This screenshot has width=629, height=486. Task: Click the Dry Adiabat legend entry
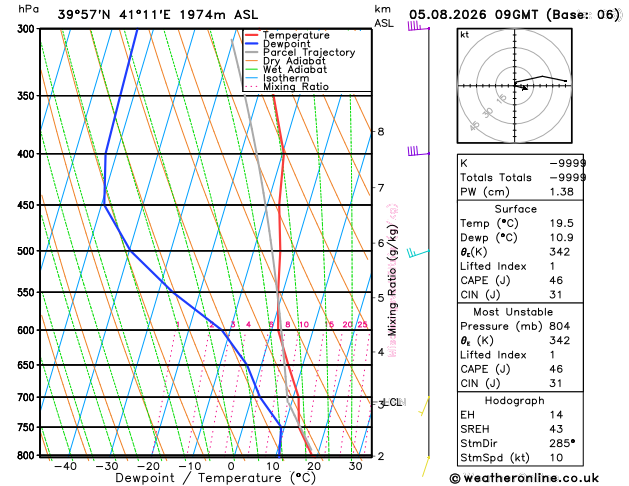pyautogui.click(x=294, y=61)
